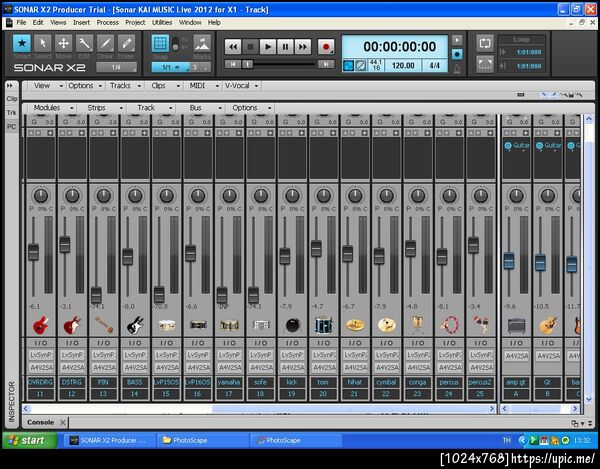The image size is (600, 469).
Task: Expand the console Modules dropdown
Action: coord(53,108)
